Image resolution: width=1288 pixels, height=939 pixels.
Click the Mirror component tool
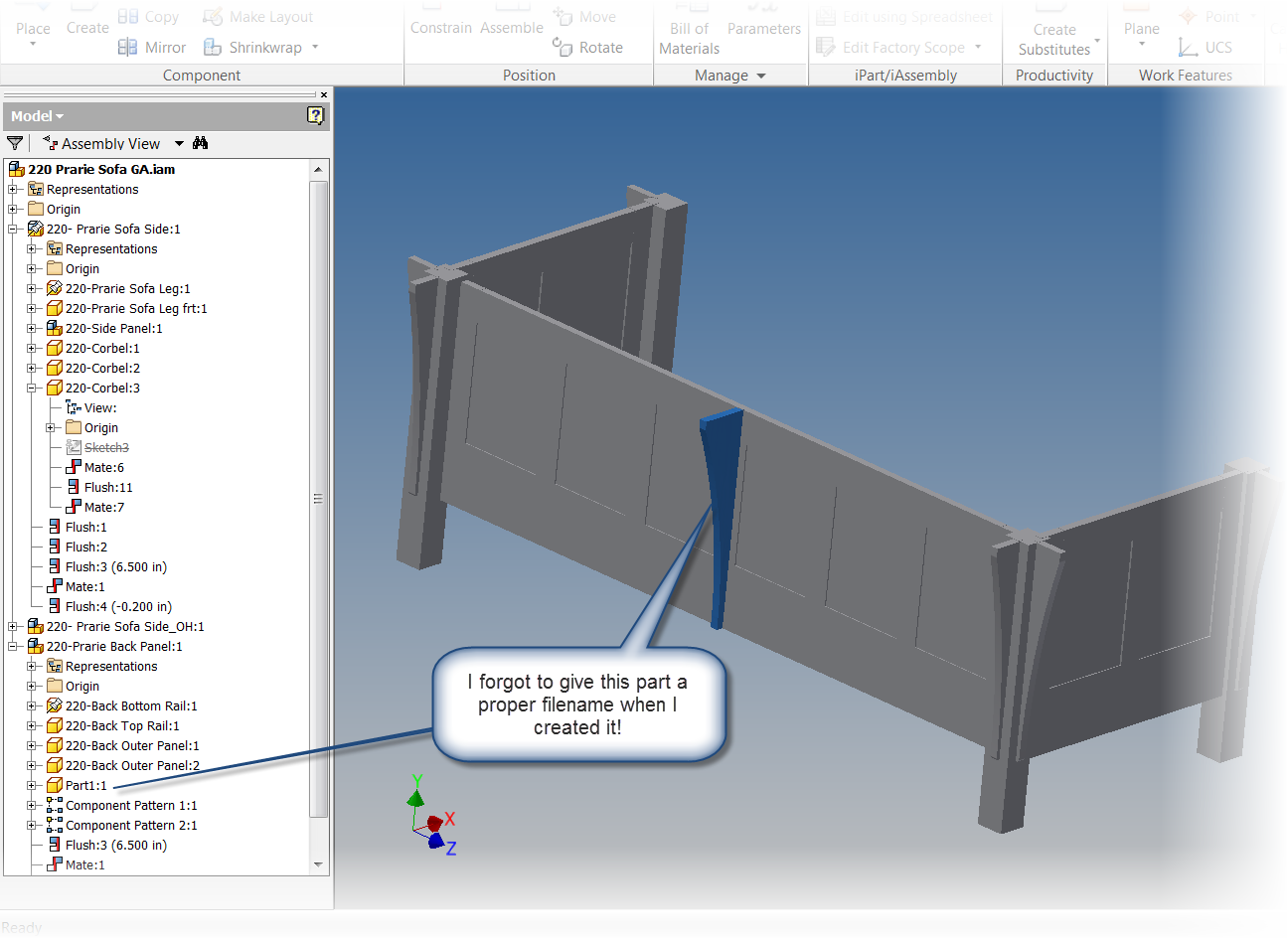[151, 47]
